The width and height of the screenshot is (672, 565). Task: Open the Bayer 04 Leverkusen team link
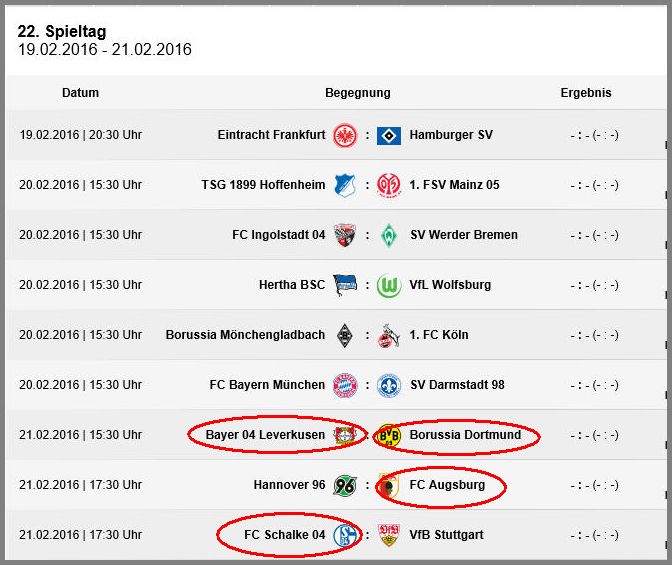tap(265, 435)
